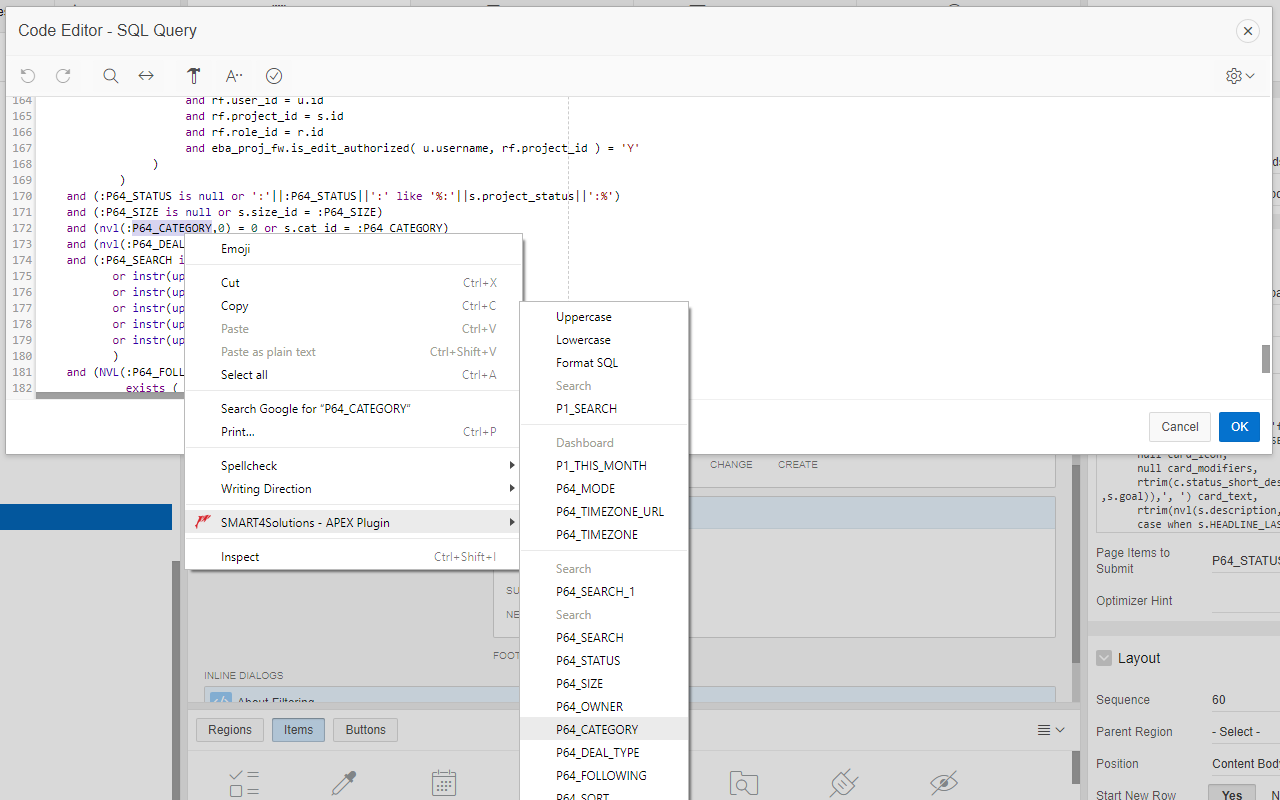Image resolution: width=1280 pixels, height=800 pixels.
Task: Undo last edit in code editor toolbar
Action: [x=28, y=76]
